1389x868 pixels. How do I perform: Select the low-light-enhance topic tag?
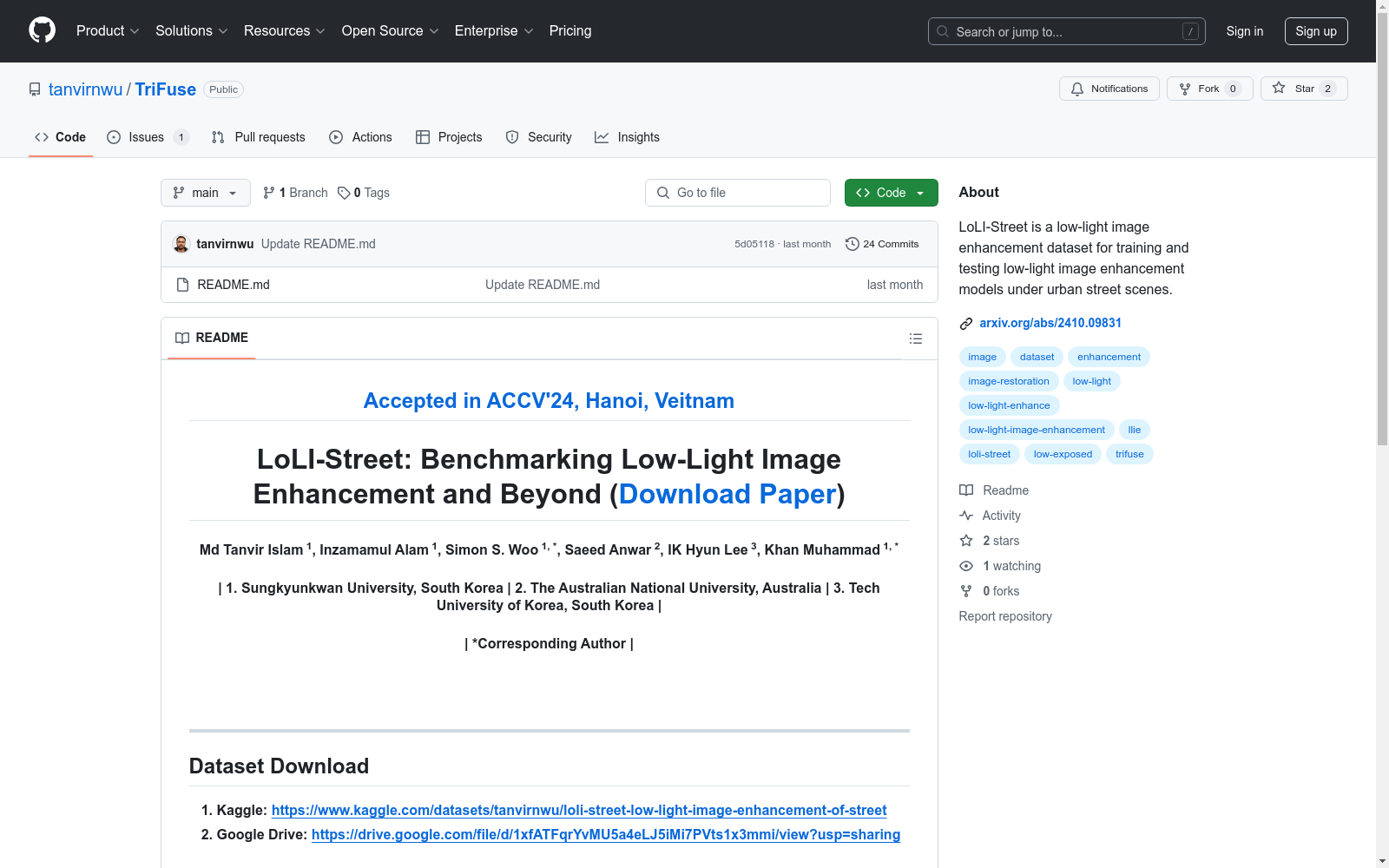1009,405
